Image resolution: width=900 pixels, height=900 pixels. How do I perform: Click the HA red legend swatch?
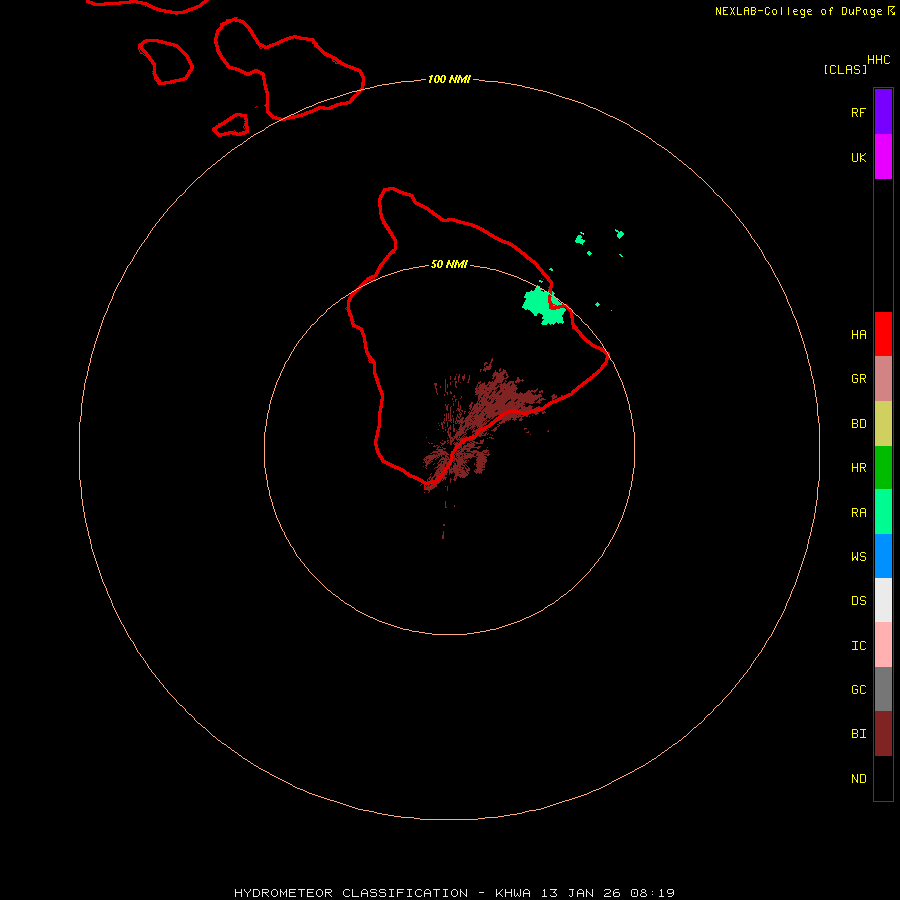point(883,334)
